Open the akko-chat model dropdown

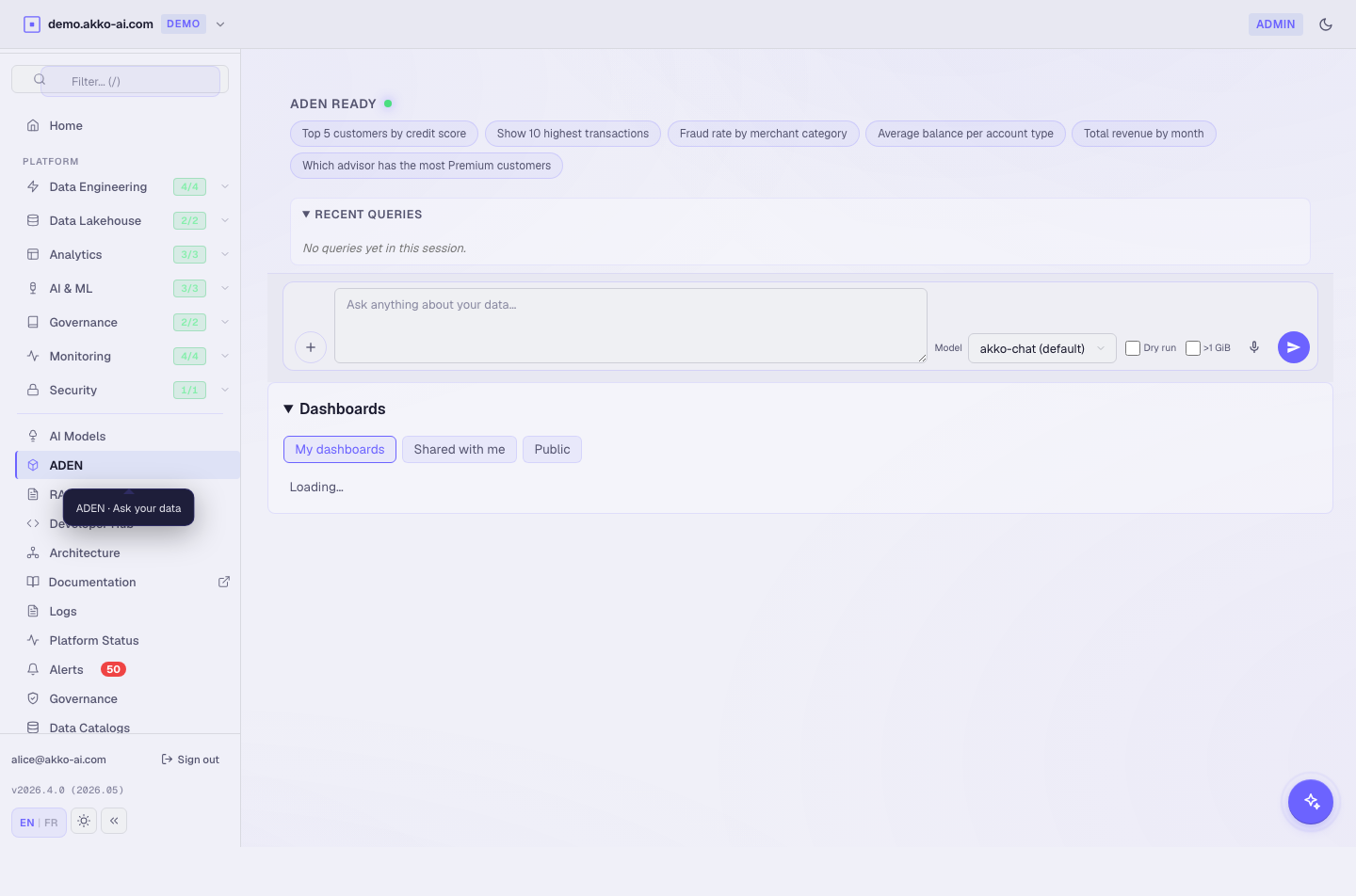pos(1042,348)
